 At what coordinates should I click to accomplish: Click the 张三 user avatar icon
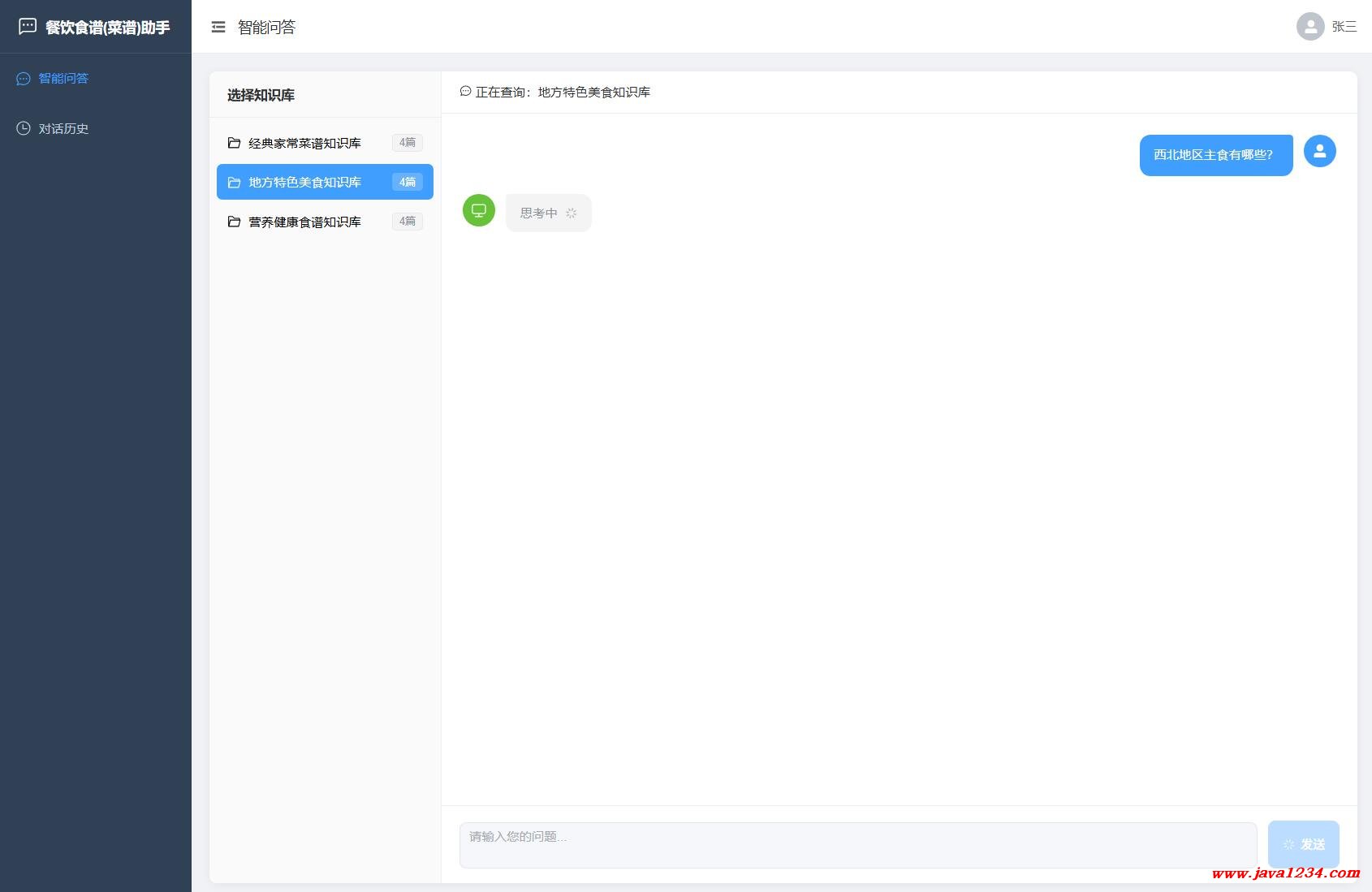point(1309,27)
